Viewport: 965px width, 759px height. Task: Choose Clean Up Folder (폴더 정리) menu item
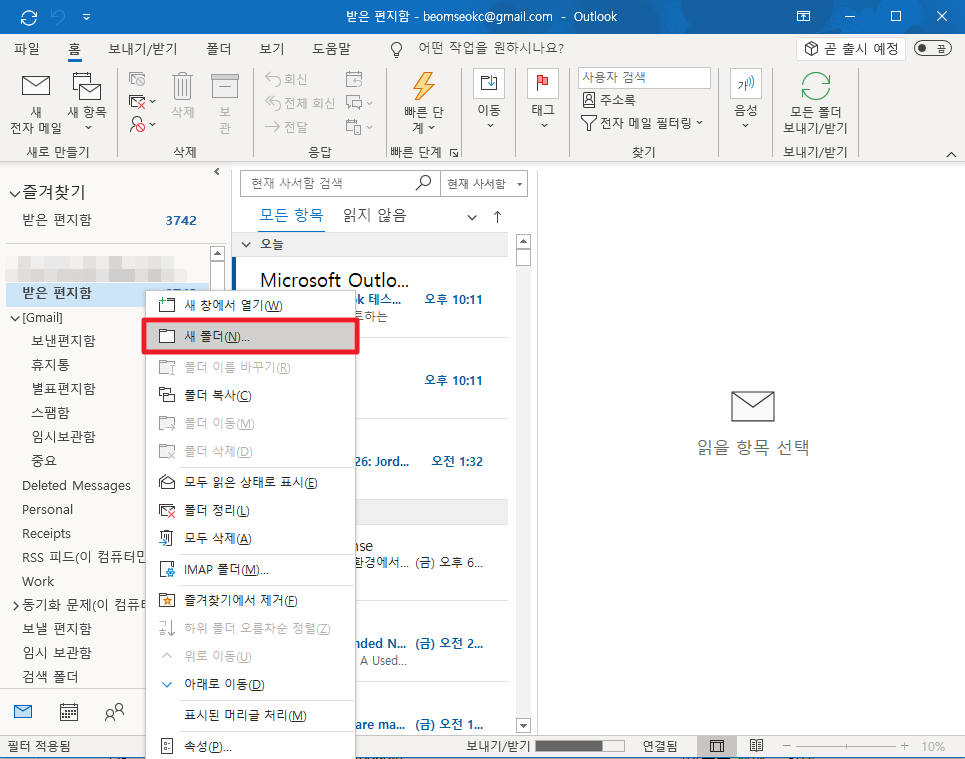(250, 510)
